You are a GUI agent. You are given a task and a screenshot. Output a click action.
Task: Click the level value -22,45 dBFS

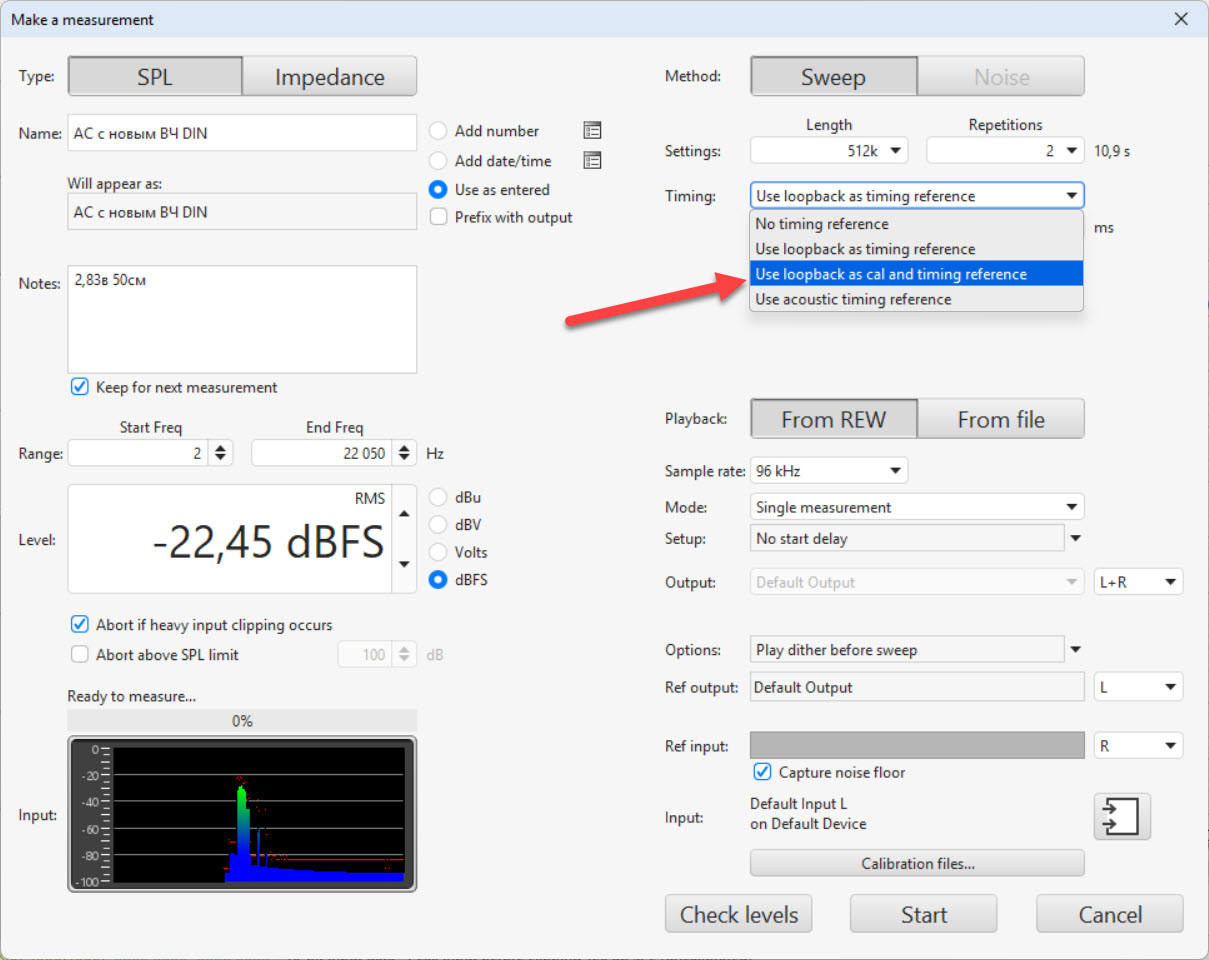tap(269, 541)
